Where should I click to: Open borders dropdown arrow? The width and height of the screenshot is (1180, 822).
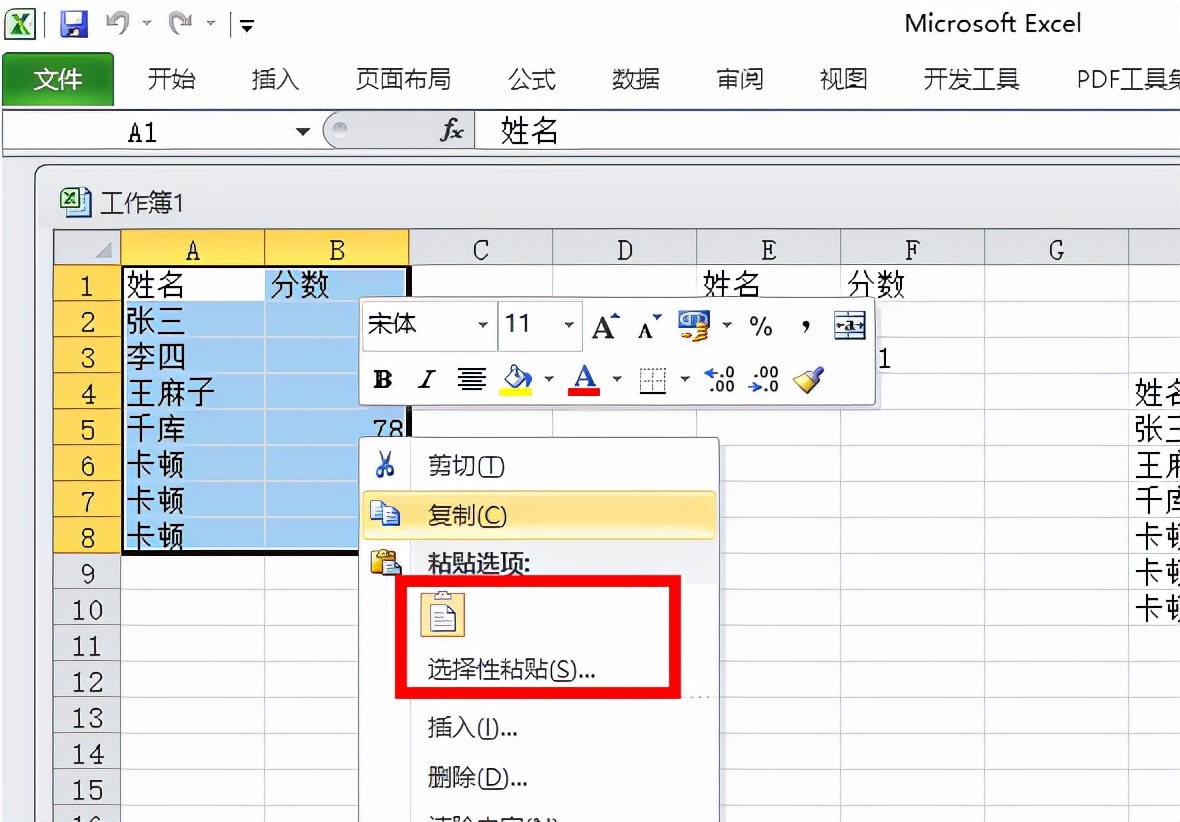point(685,379)
